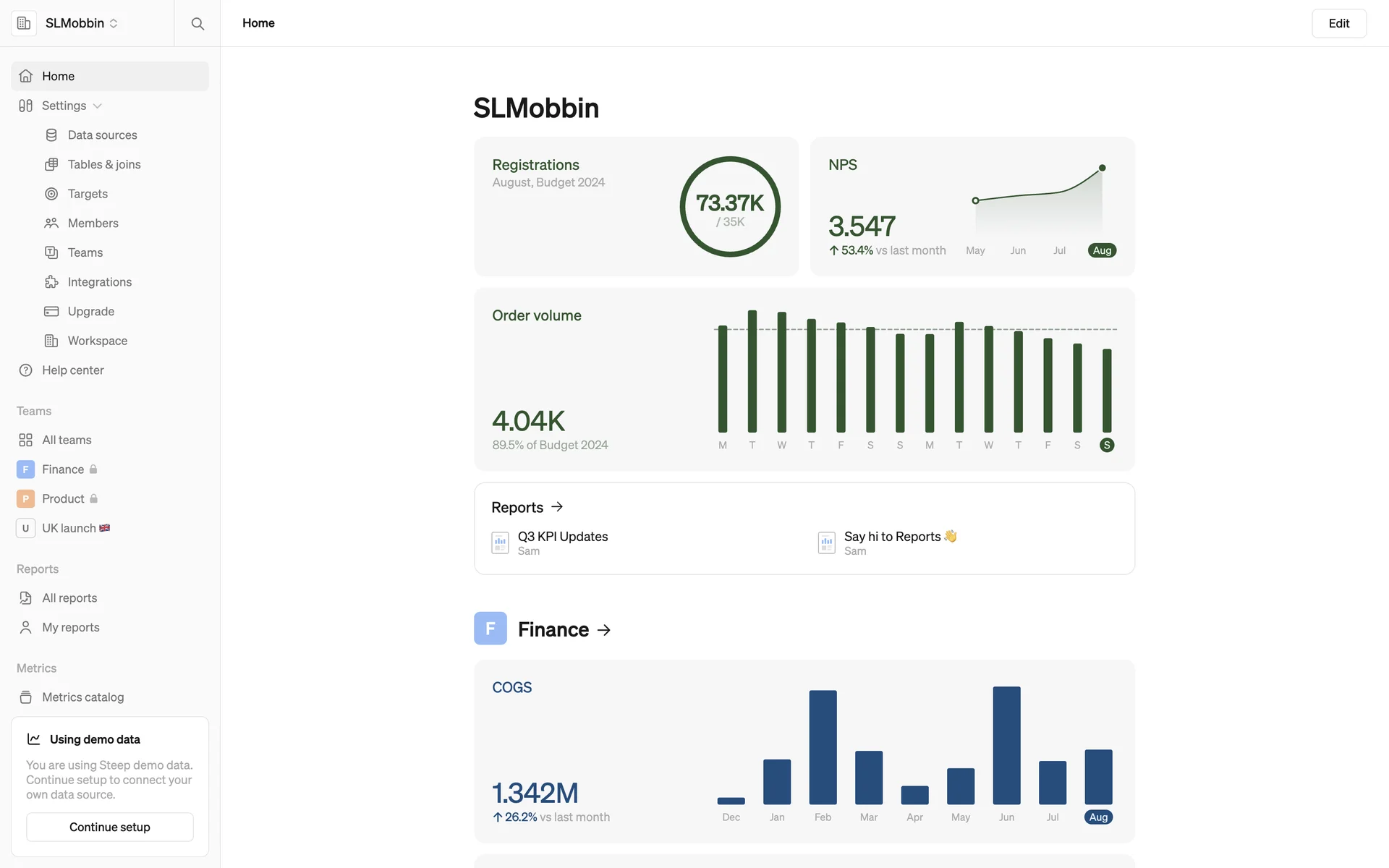Viewport: 1389px width, 868px height.
Task: Select highlighted S day on Order volume
Action: (x=1107, y=445)
